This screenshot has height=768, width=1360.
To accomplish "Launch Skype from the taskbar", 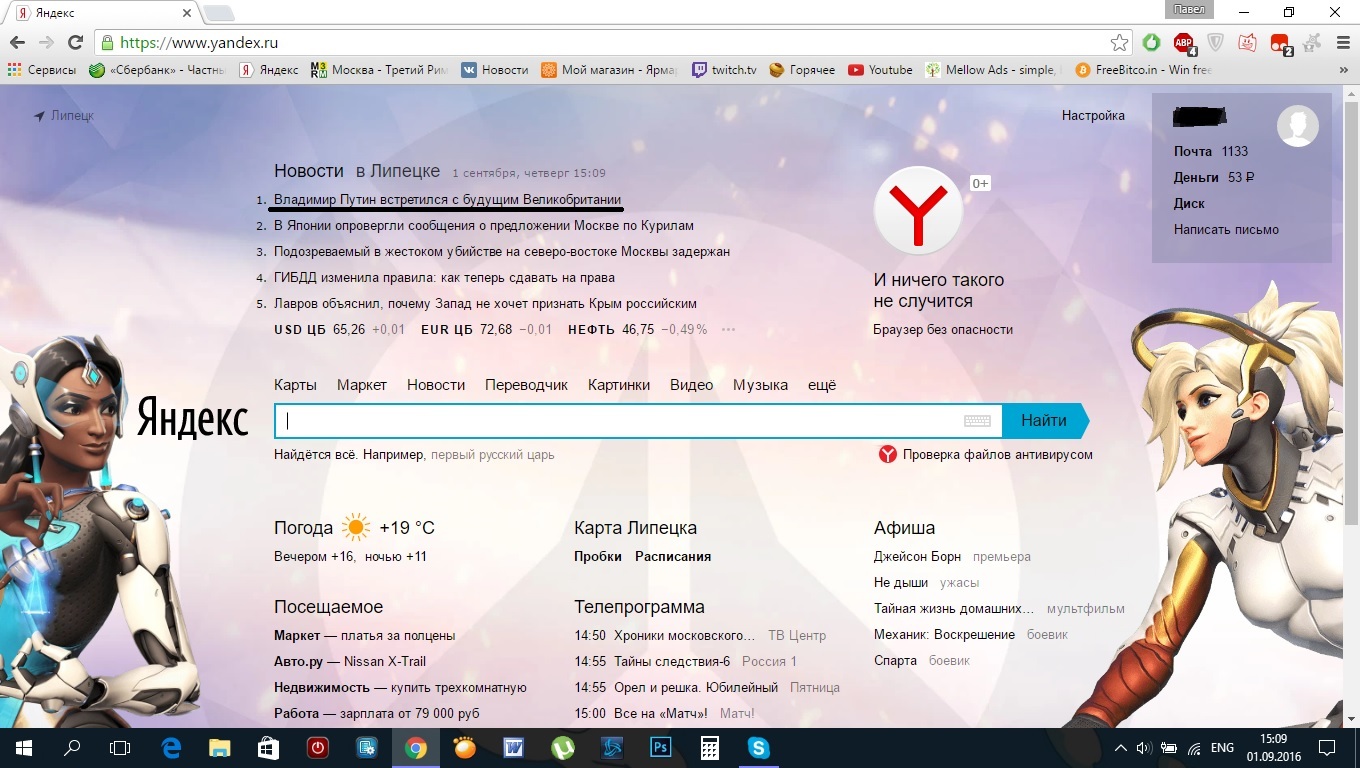I will [x=759, y=747].
